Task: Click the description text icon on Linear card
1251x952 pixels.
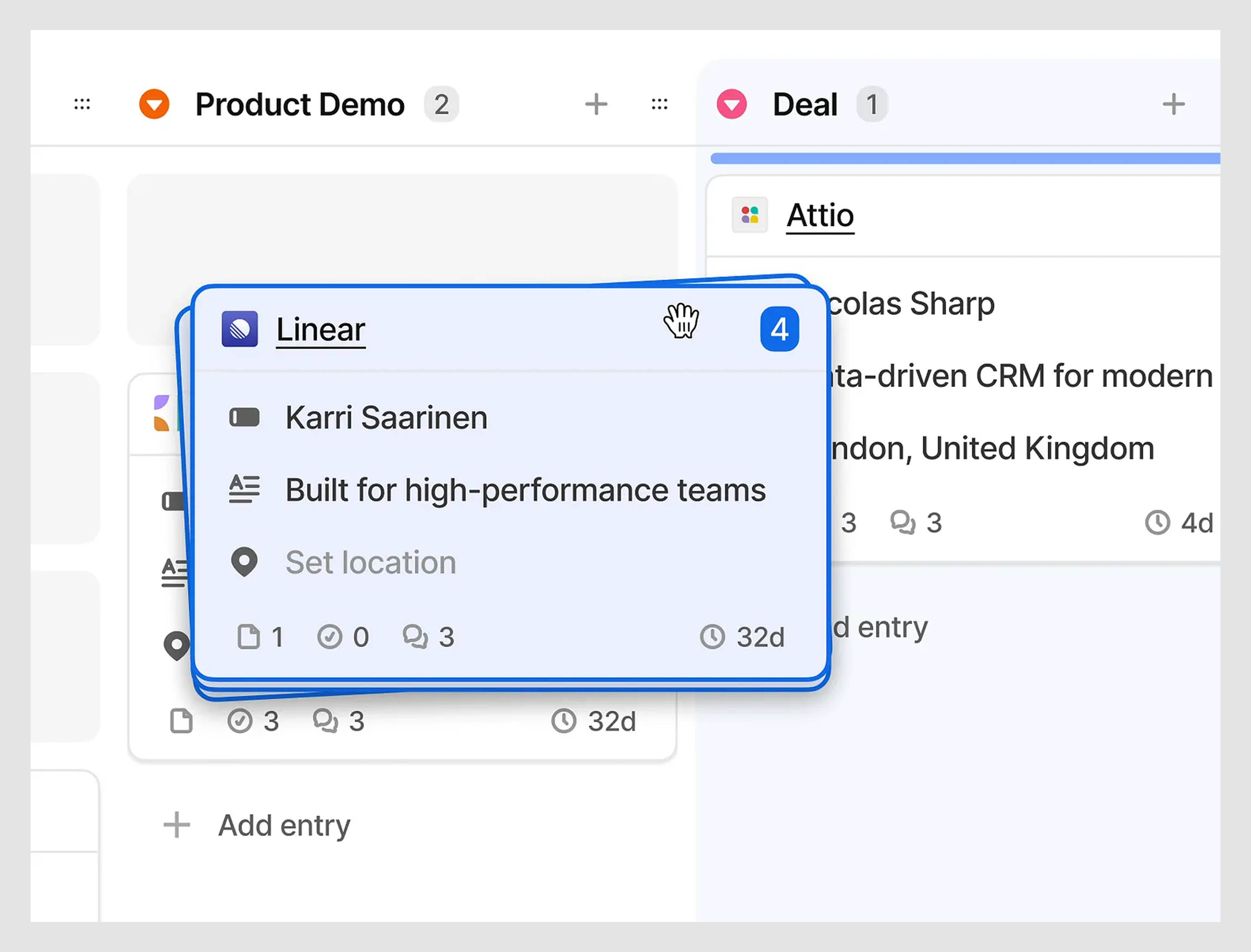Action: (244, 489)
